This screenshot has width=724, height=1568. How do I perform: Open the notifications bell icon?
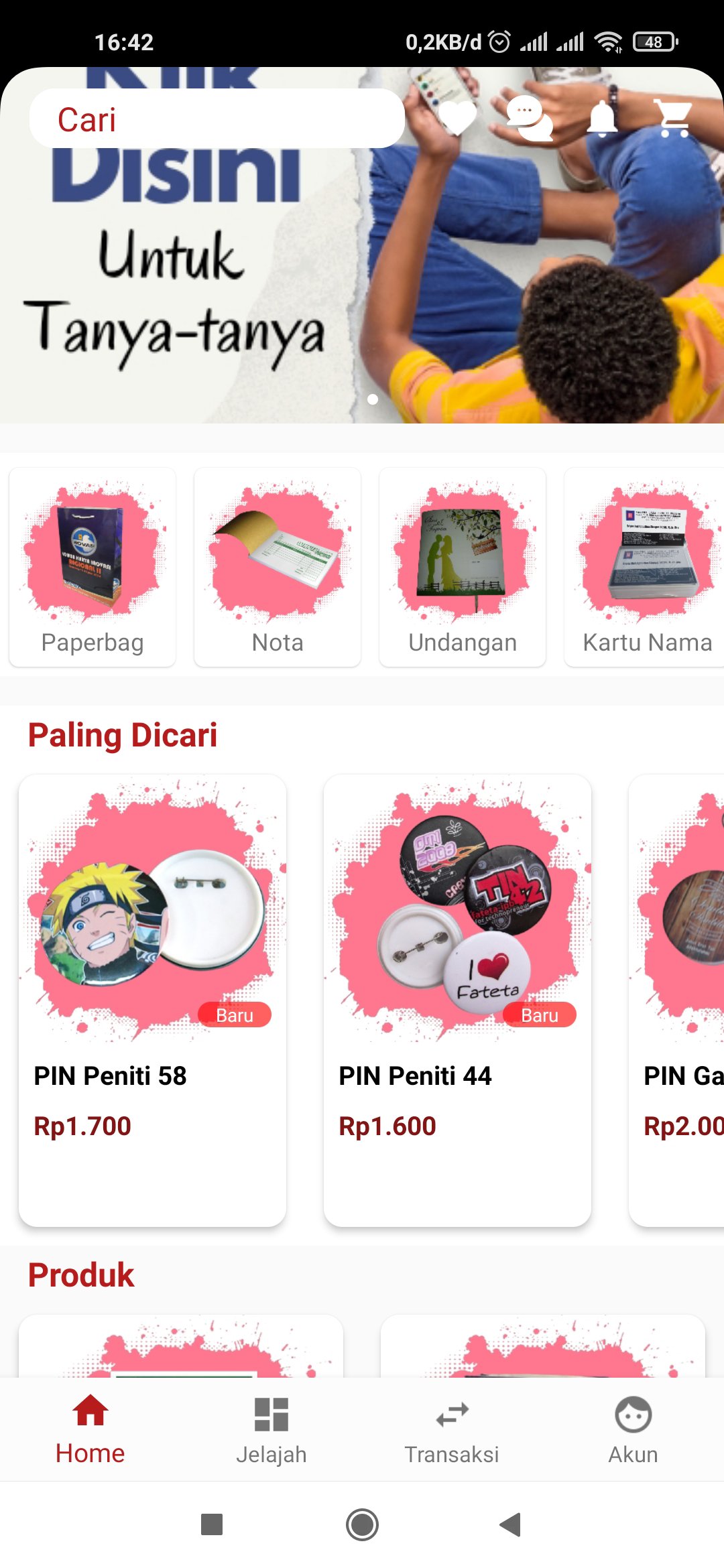click(602, 118)
